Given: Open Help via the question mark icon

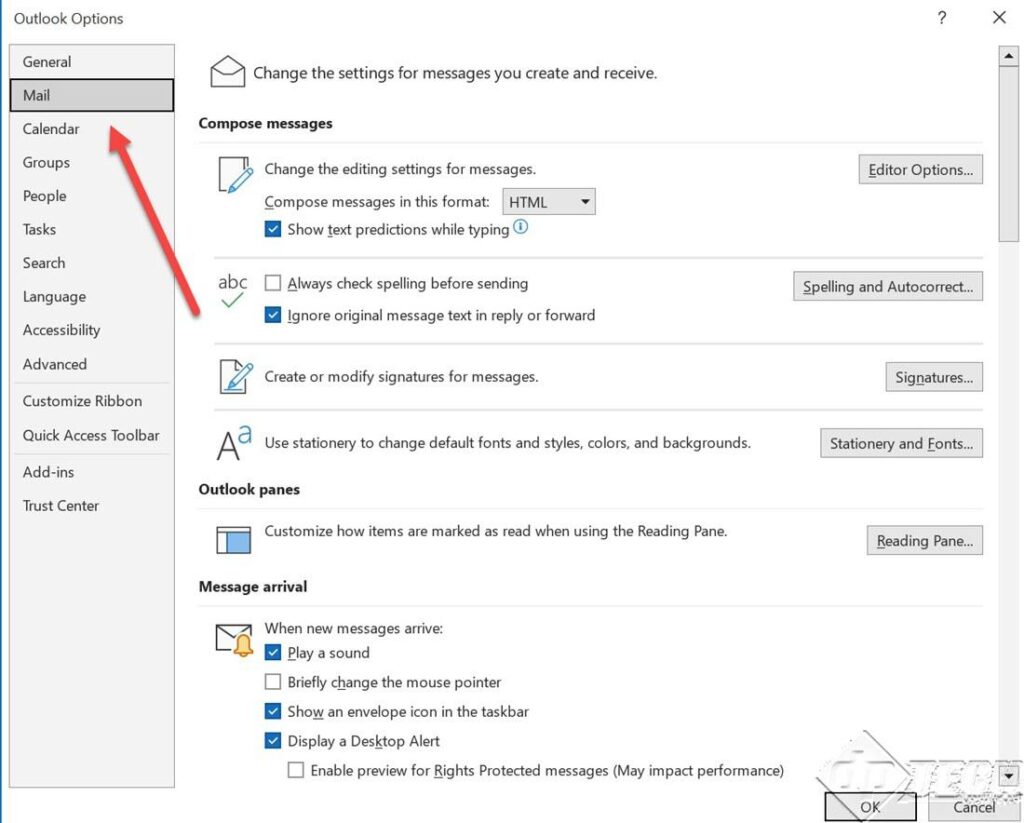Looking at the screenshot, I should pyautogui.click(x=941, y=17).
